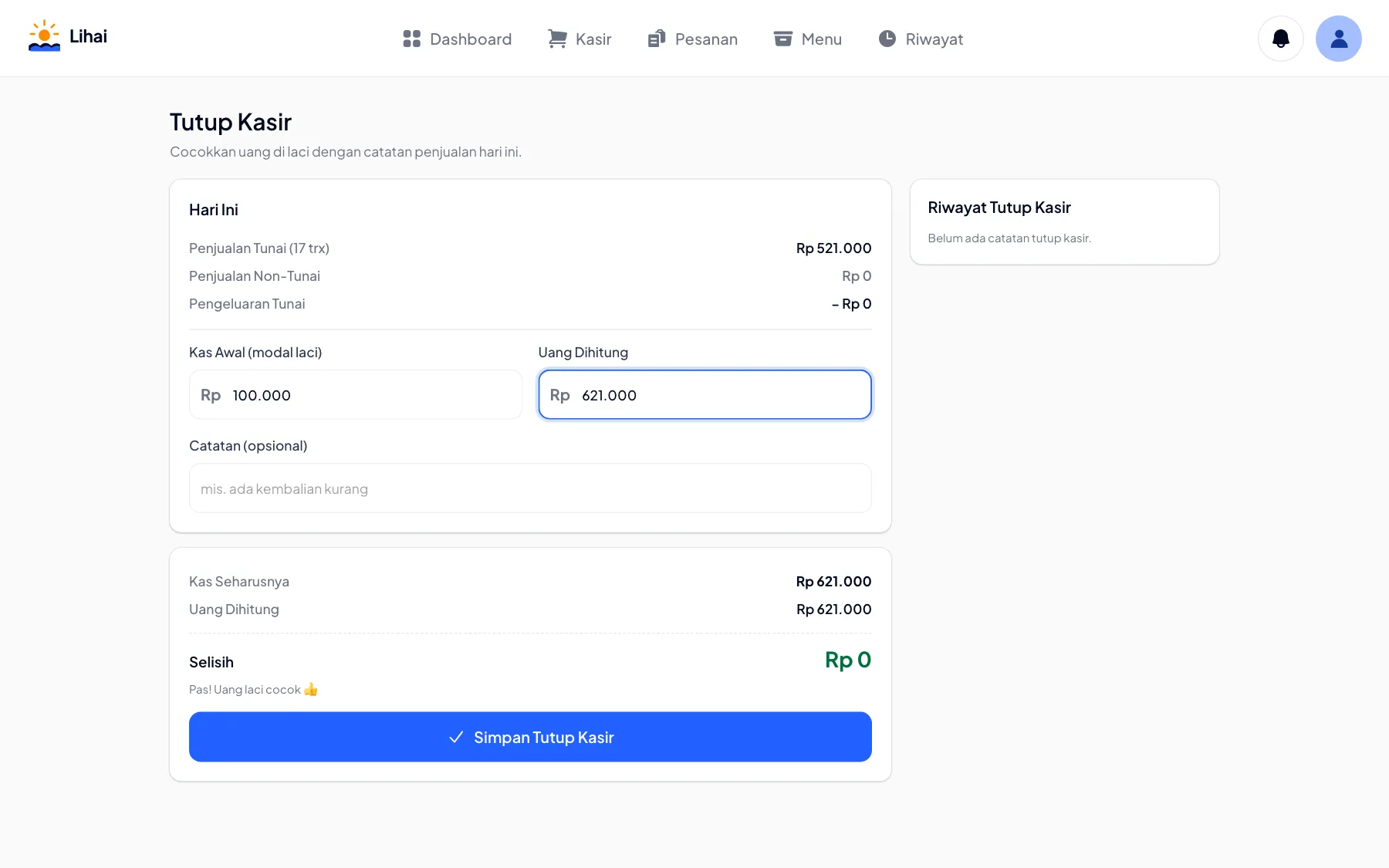Click the Catatan optional notes field
The image size is (1389, 868).
point(530,488)
